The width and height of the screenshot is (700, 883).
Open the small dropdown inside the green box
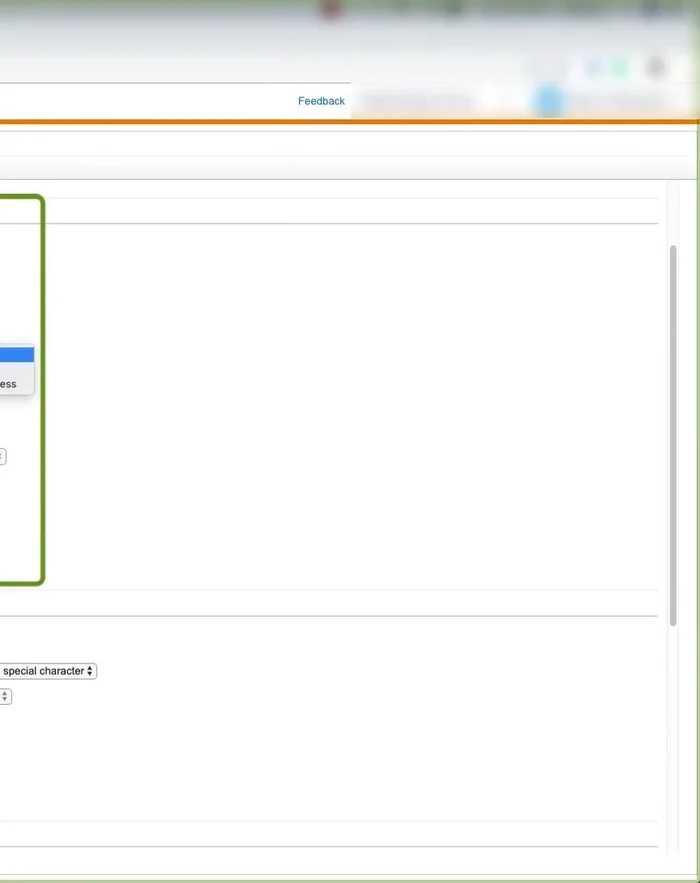click(2, 456)
